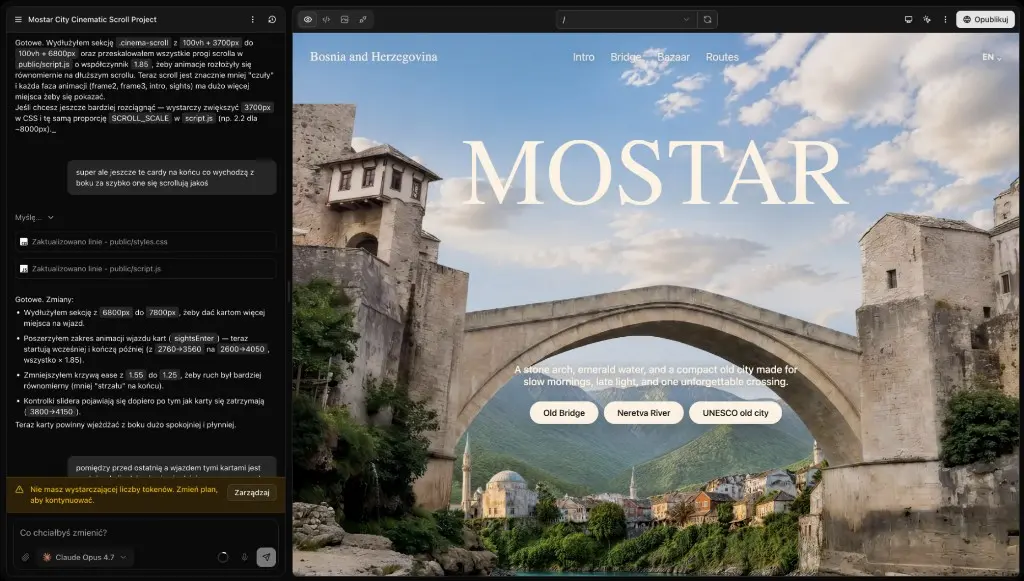Open the Claude Opus 4.7 model dropdown
The height and width of the screenshot is (581, 1024).
[84, 557]
